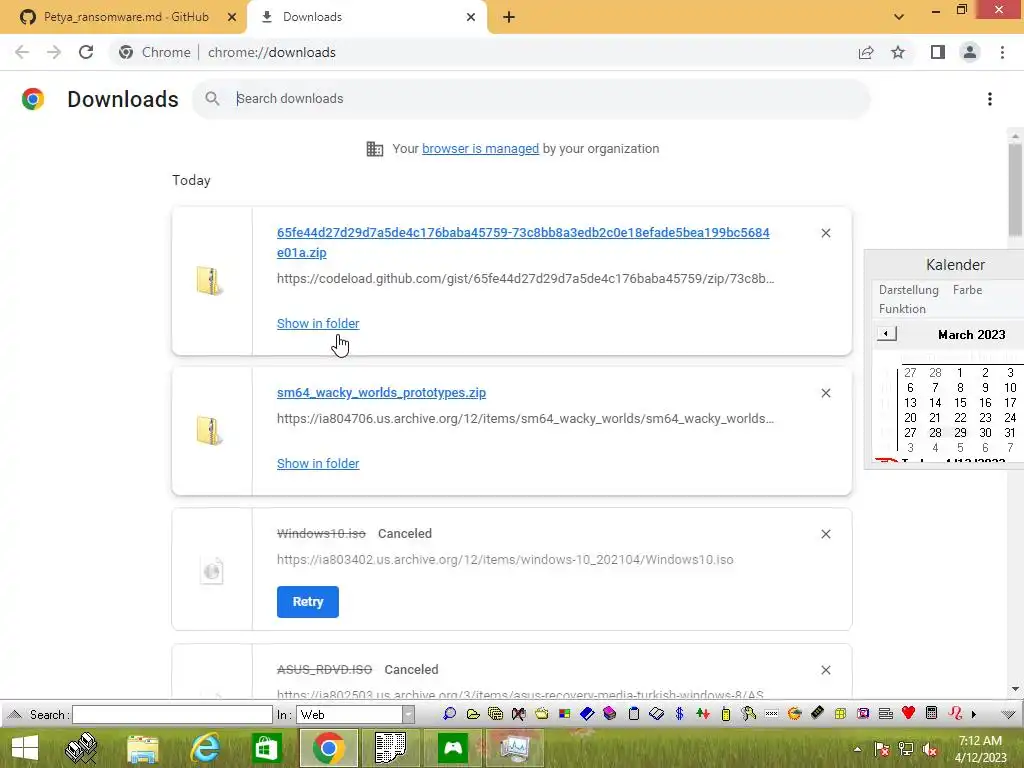
Task: Close the Petya_ransomware.md GitHub tab
Action: point(232,17)
